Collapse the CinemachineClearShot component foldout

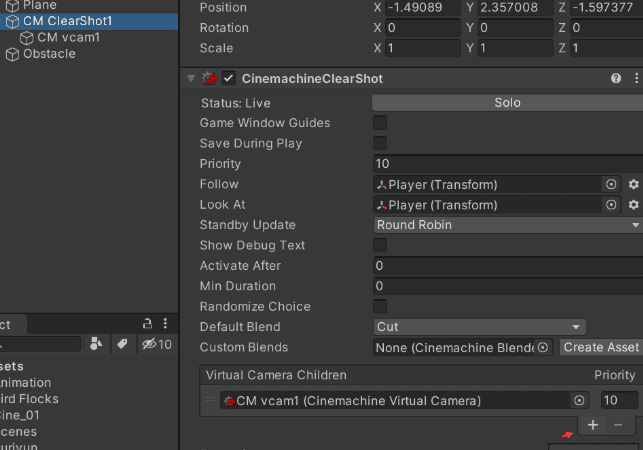pos(191,78)
